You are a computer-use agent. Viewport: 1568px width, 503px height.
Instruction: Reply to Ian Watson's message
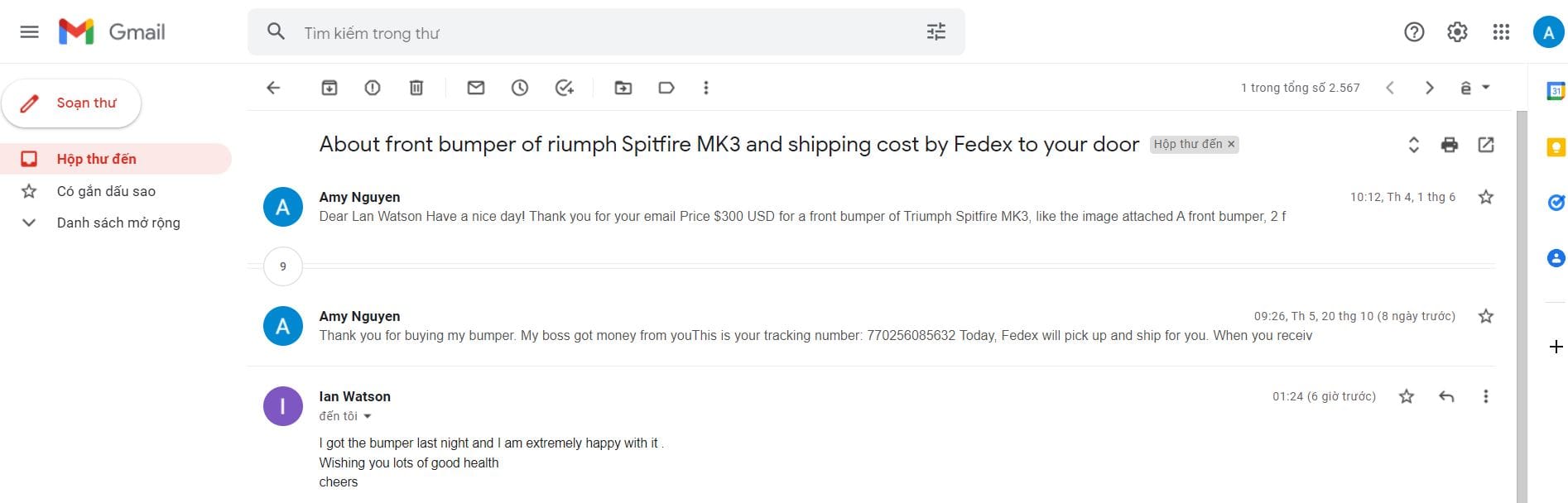pyautogui.click(x=1446, y=396)
